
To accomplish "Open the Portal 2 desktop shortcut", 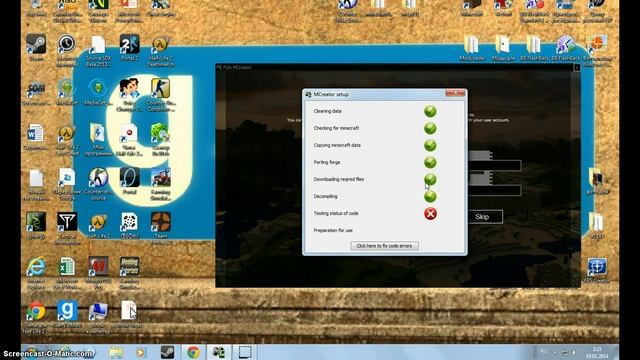I will [129, 48].
